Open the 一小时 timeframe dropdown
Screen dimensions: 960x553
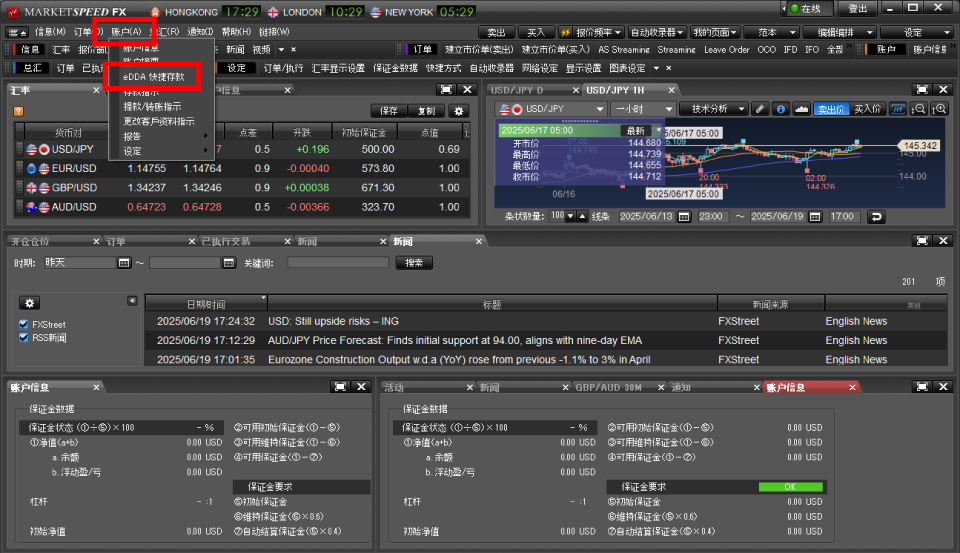pyautogui.click(x=643, y=109)
